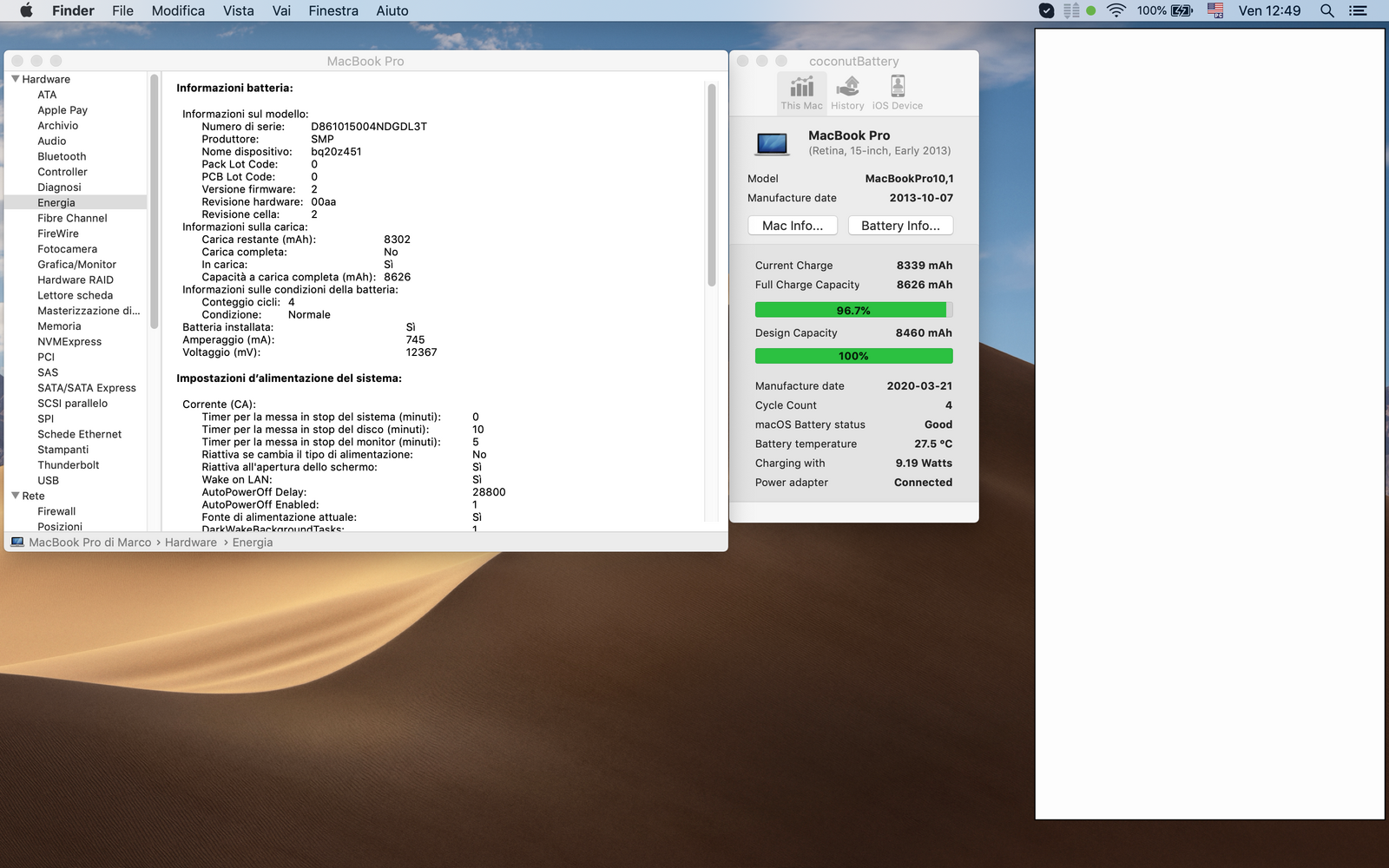1389x868 pixels.
Task: Click MacBook Pro di Marco in path bar
Action: tap(90, 542)
